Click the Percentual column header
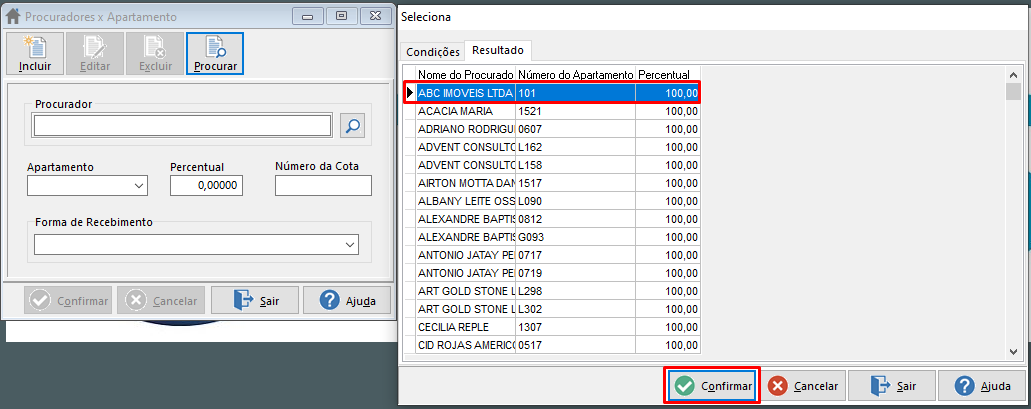Image resolution: width=1031 pixels, height=409 pixels. tap(667, 74)
